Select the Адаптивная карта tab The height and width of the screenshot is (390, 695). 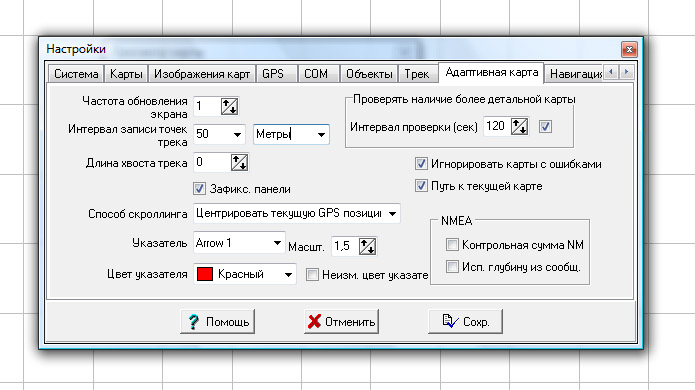pos(492,72)
